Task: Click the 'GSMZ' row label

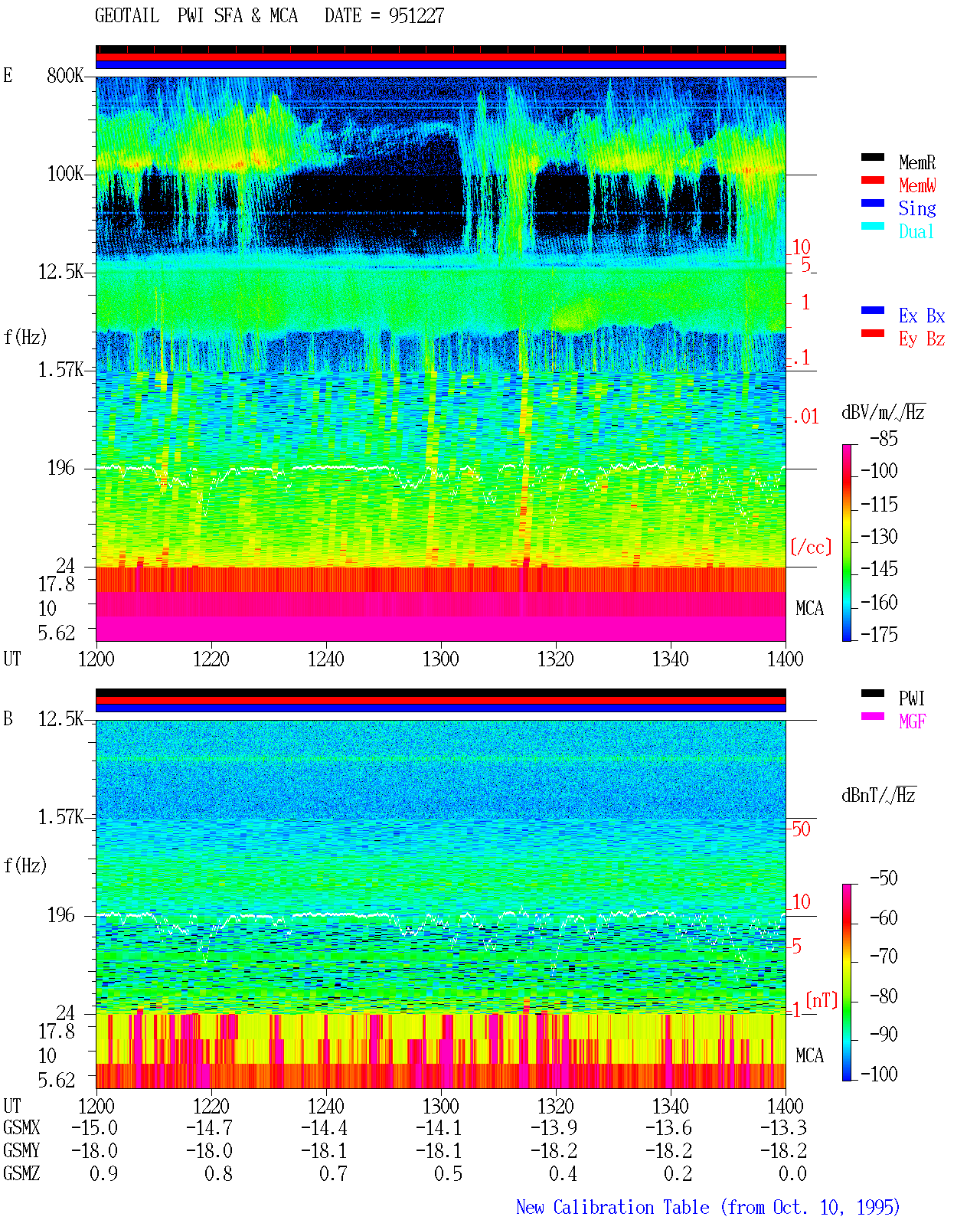Action: [21, 1173]
